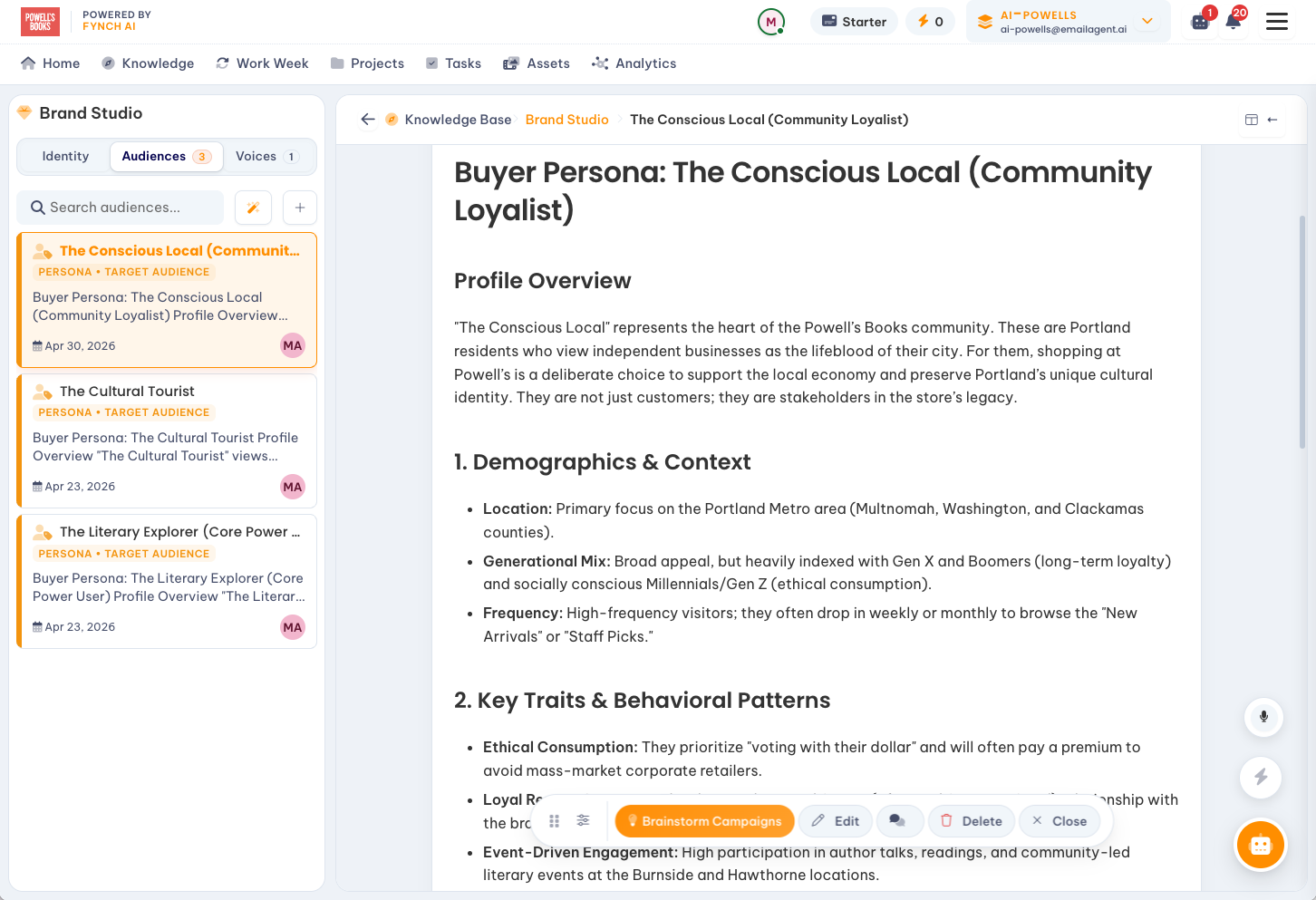This screenshot has width=1316, height=900.
Task: Click MA avatar on Conscious Local card
Action: click(x=292, y=345)
